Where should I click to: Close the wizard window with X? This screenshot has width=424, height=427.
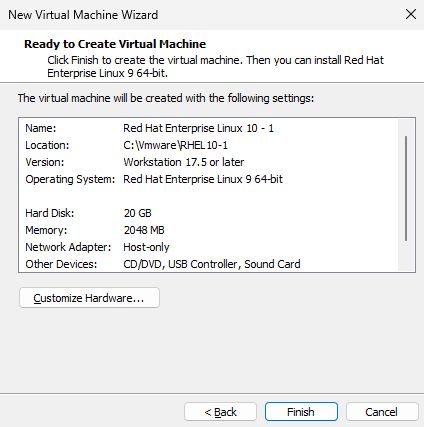click(411, 14)
